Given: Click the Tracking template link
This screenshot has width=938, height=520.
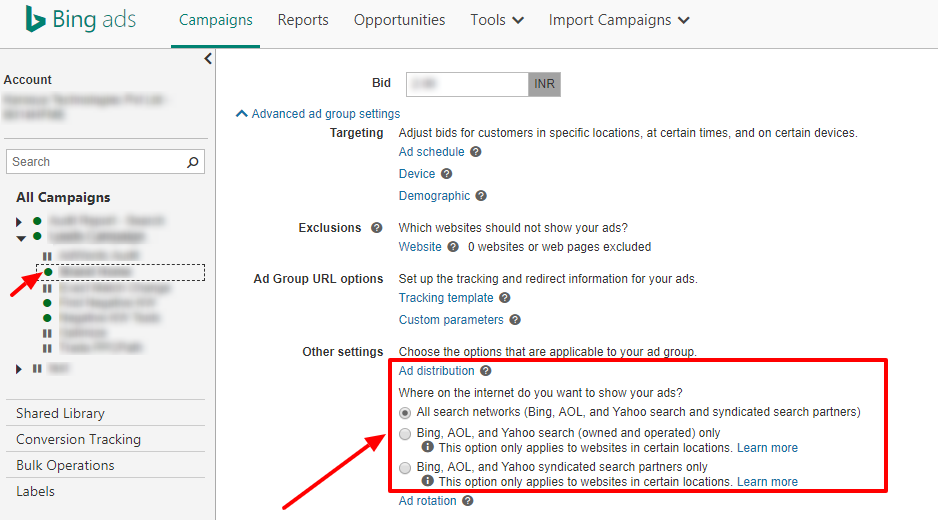Looking at the screenshot, I should pos(446,297).
